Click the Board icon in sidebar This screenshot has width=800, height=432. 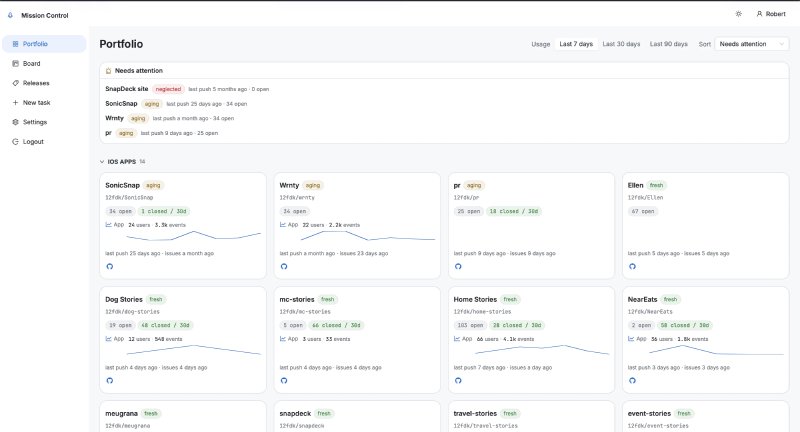[x=15, y=63]
